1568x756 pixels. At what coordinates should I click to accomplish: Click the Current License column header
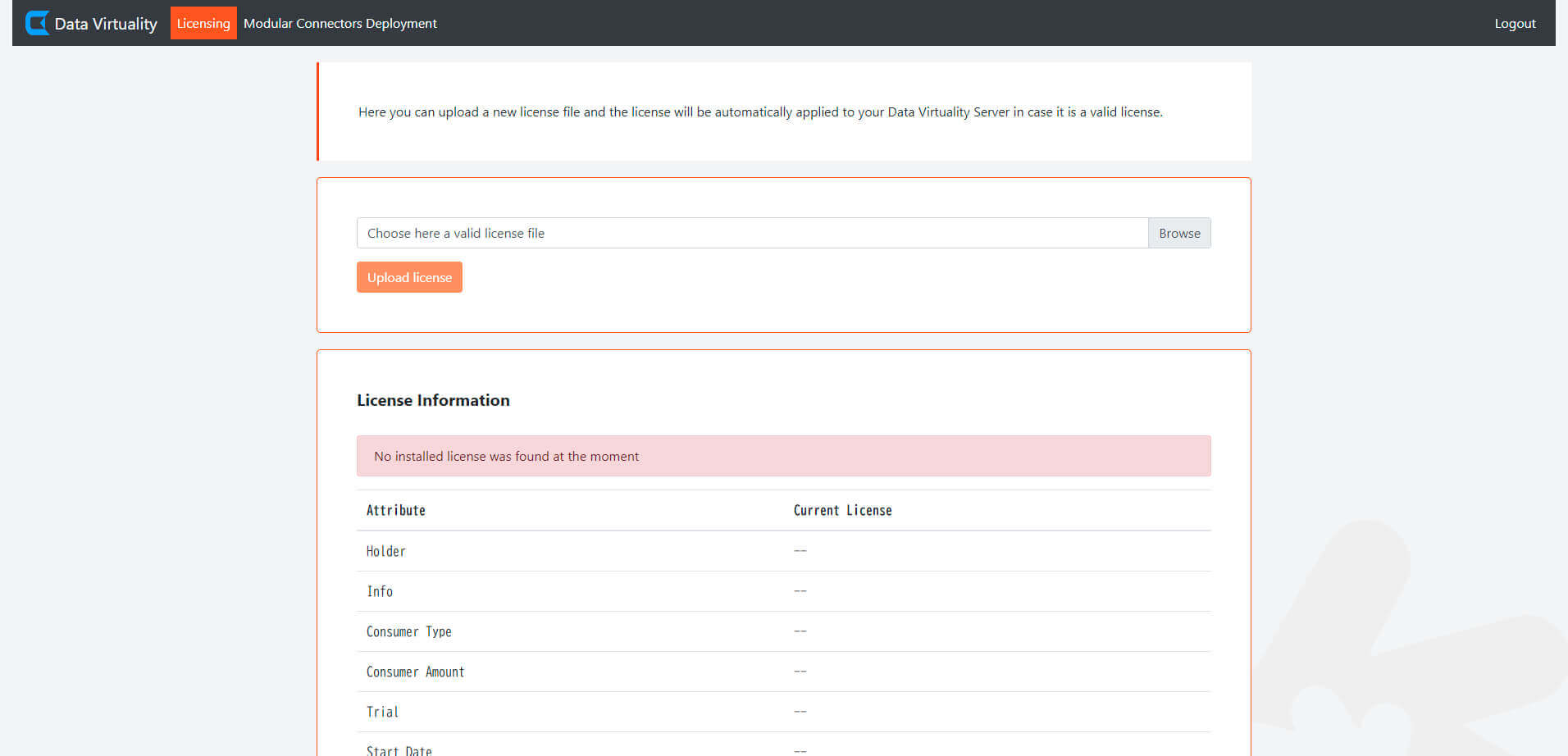click(842, 510)
